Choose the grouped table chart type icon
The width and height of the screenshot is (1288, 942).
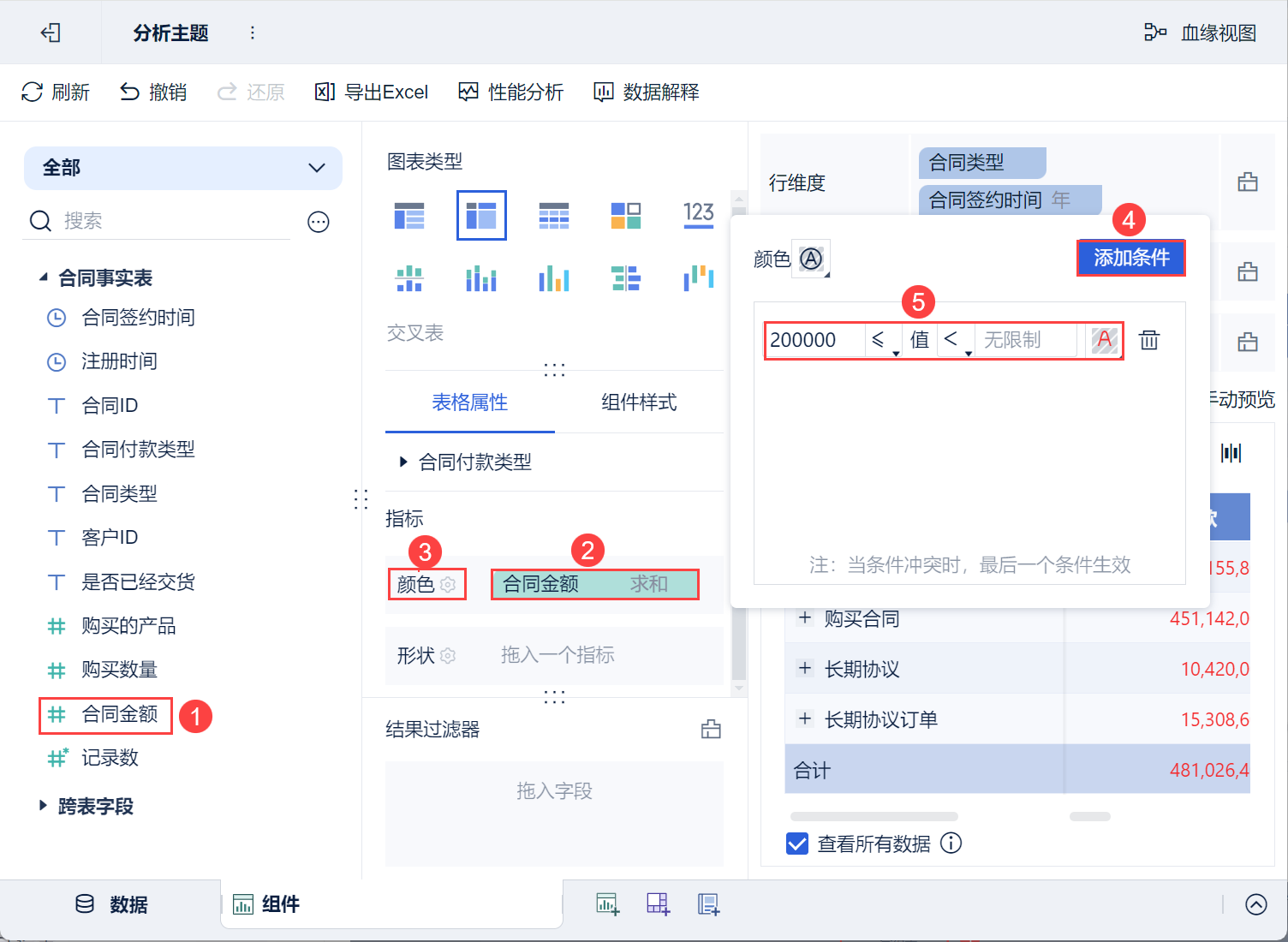click(409, 216)
